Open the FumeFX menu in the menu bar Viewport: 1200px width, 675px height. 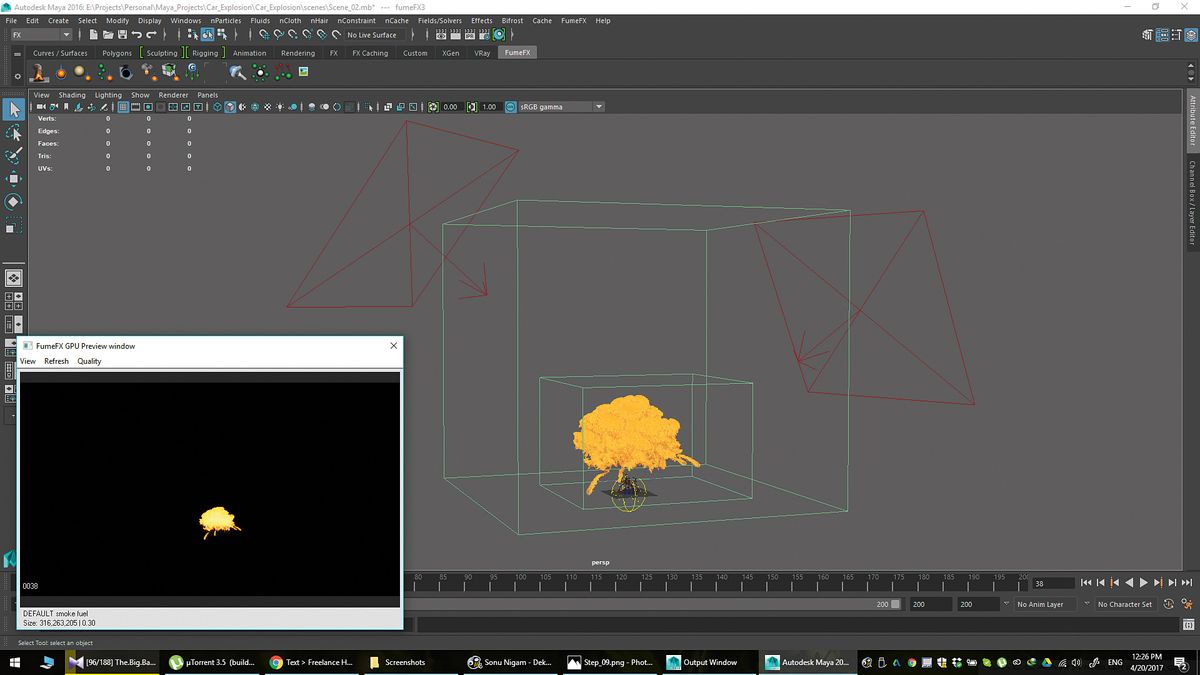pos(574,20)
